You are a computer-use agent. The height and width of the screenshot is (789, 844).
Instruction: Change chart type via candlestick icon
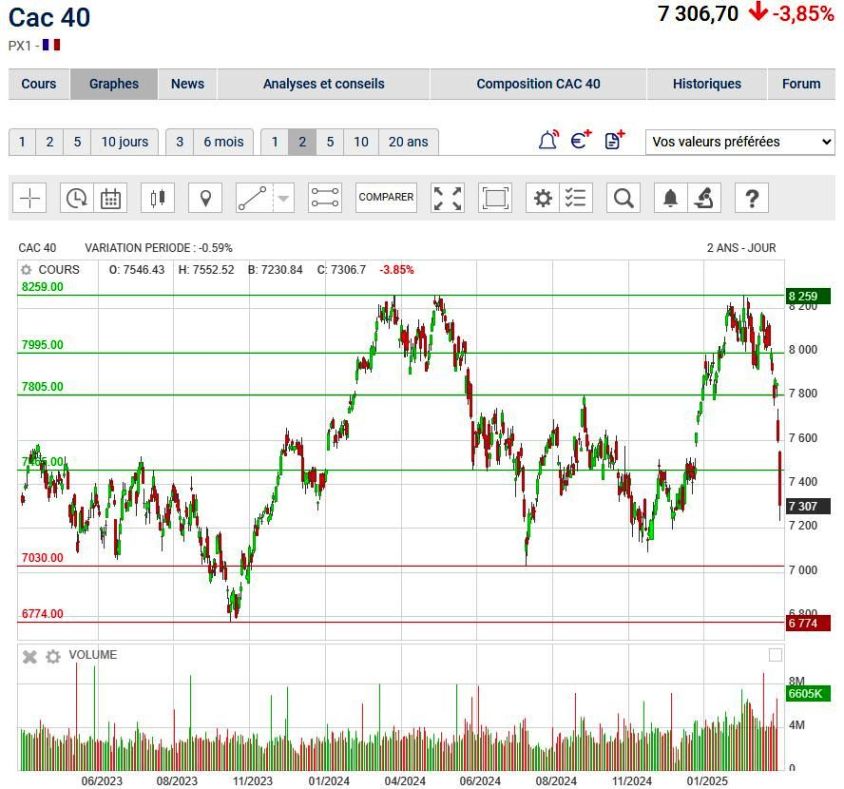pos(158,198)
